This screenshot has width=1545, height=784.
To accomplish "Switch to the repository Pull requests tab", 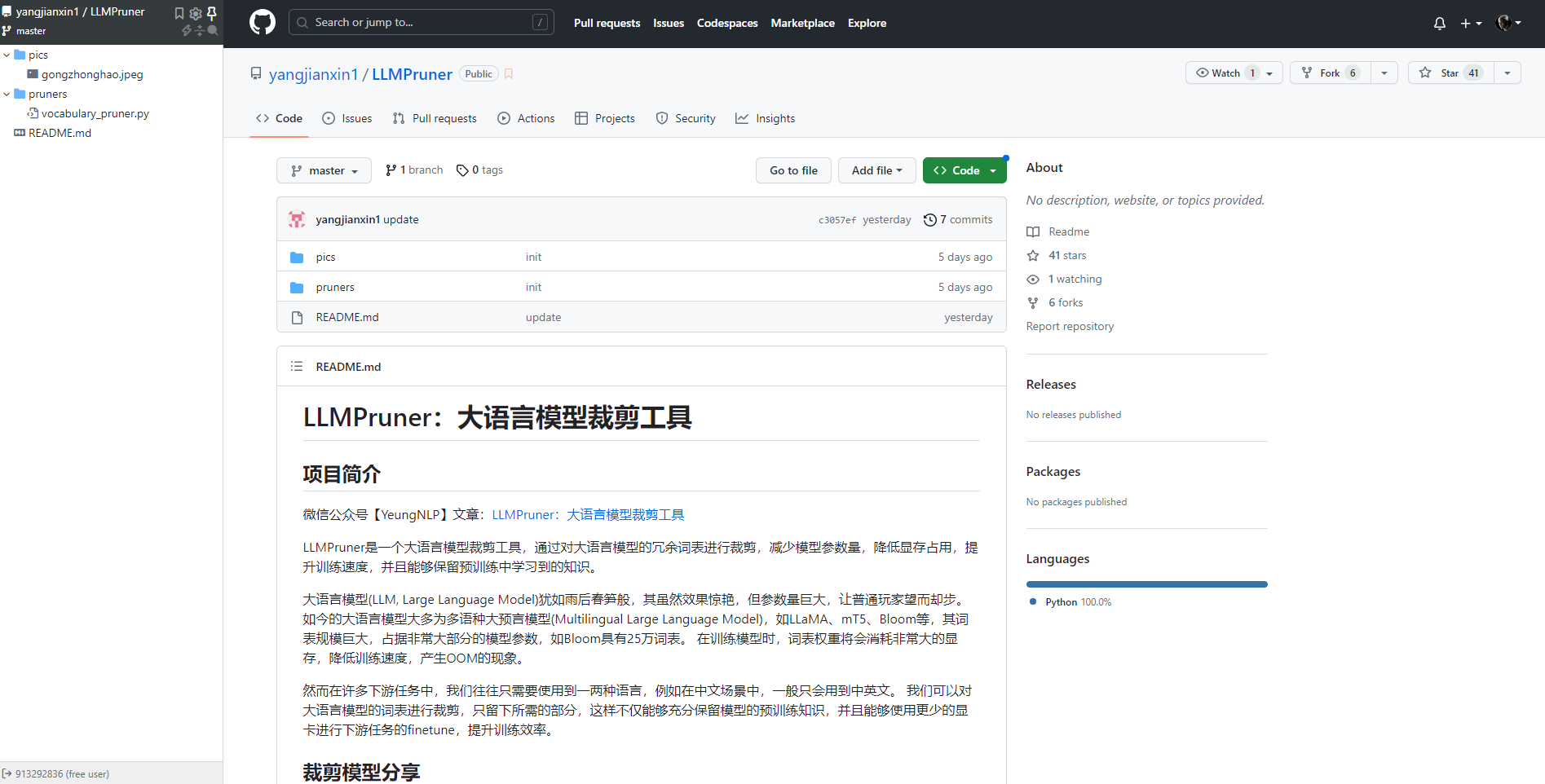I will pos(435,118).
